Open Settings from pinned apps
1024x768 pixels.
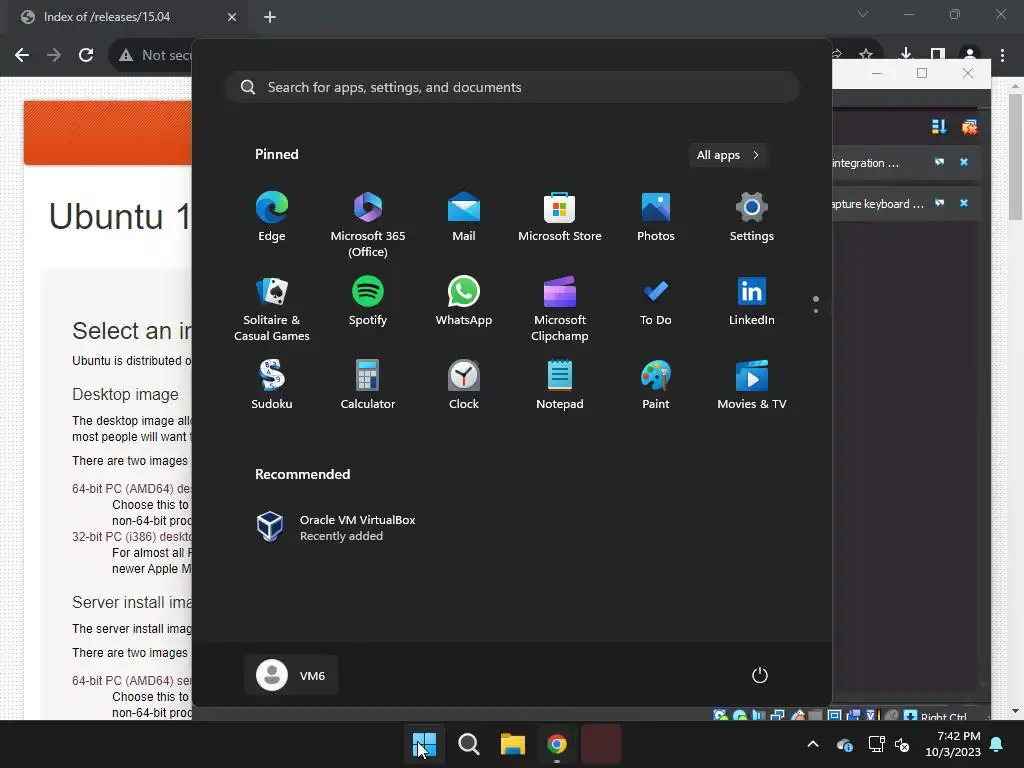(752, 217)
